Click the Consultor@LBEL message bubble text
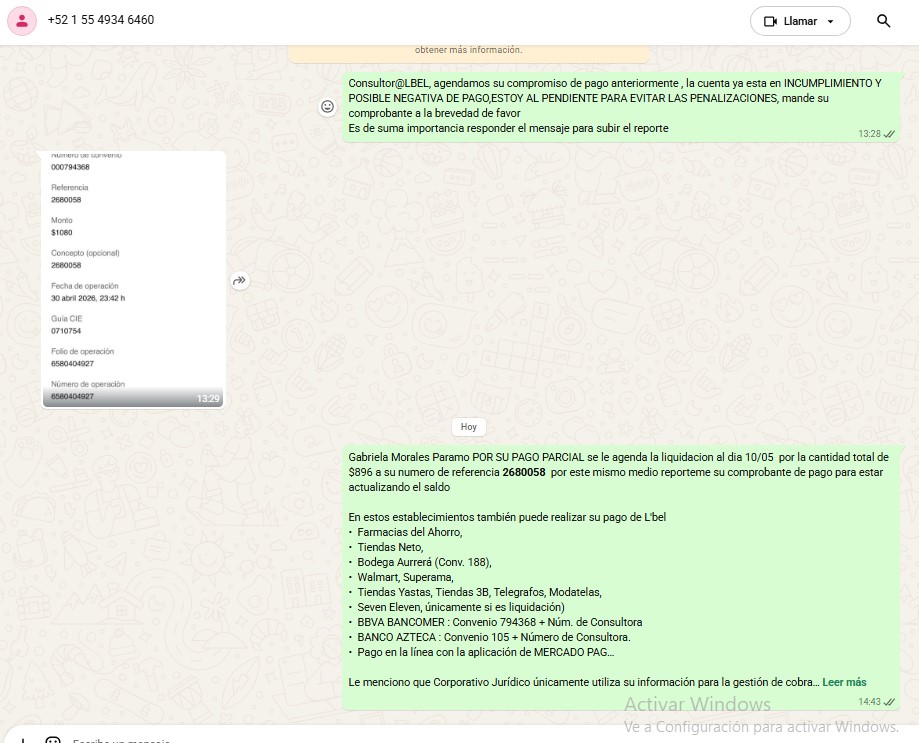Screen dimensions: 919x743 pyautogui.click(x=615, y=105)
